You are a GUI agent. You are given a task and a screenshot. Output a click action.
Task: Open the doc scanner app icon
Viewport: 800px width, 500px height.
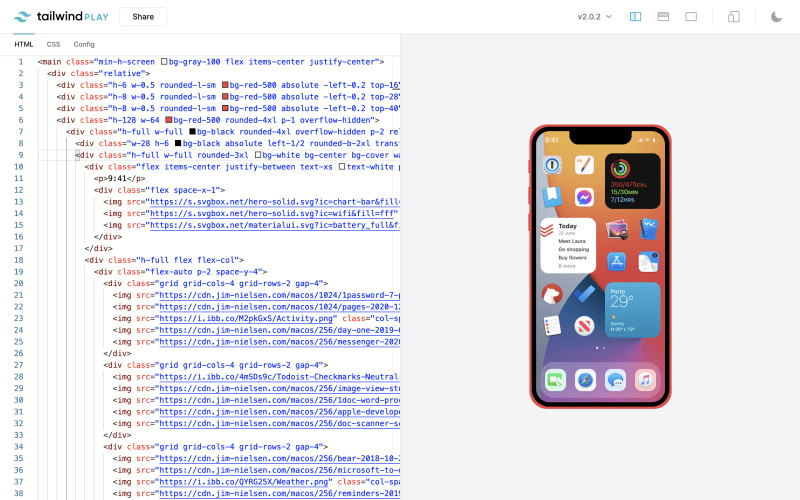tap(648, 262)
